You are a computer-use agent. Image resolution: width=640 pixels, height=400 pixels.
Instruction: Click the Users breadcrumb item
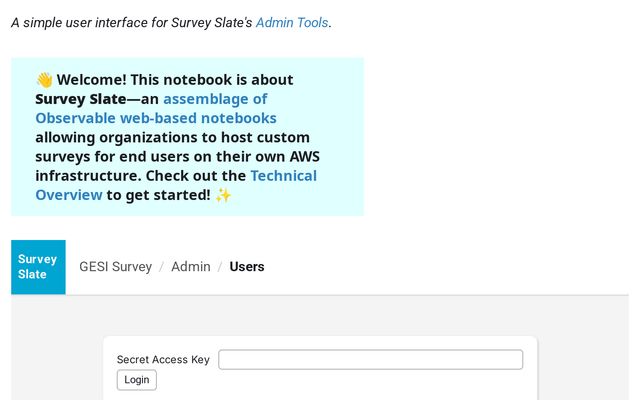point(247,267)
